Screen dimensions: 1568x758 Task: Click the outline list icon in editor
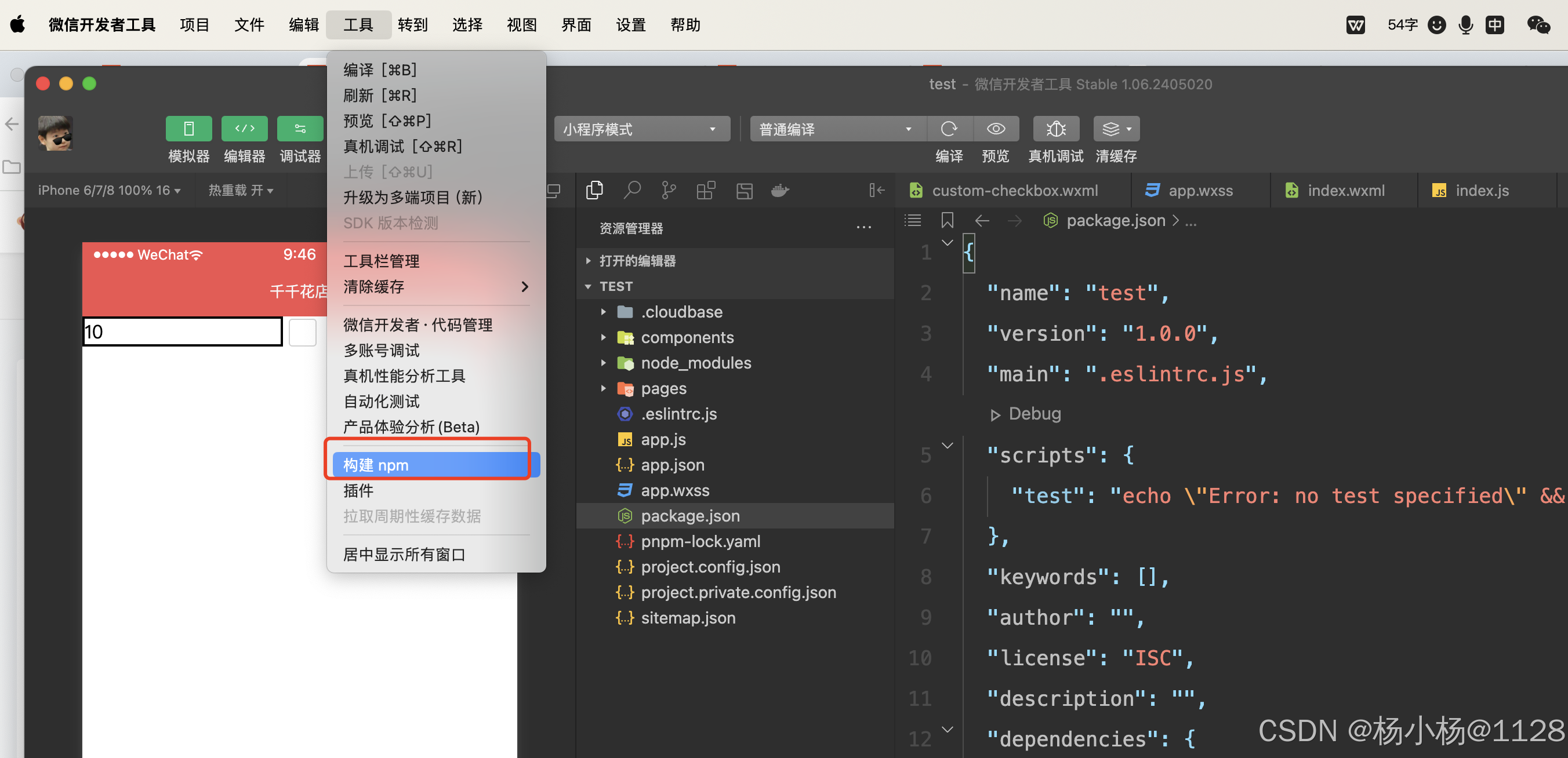(912, 220)
